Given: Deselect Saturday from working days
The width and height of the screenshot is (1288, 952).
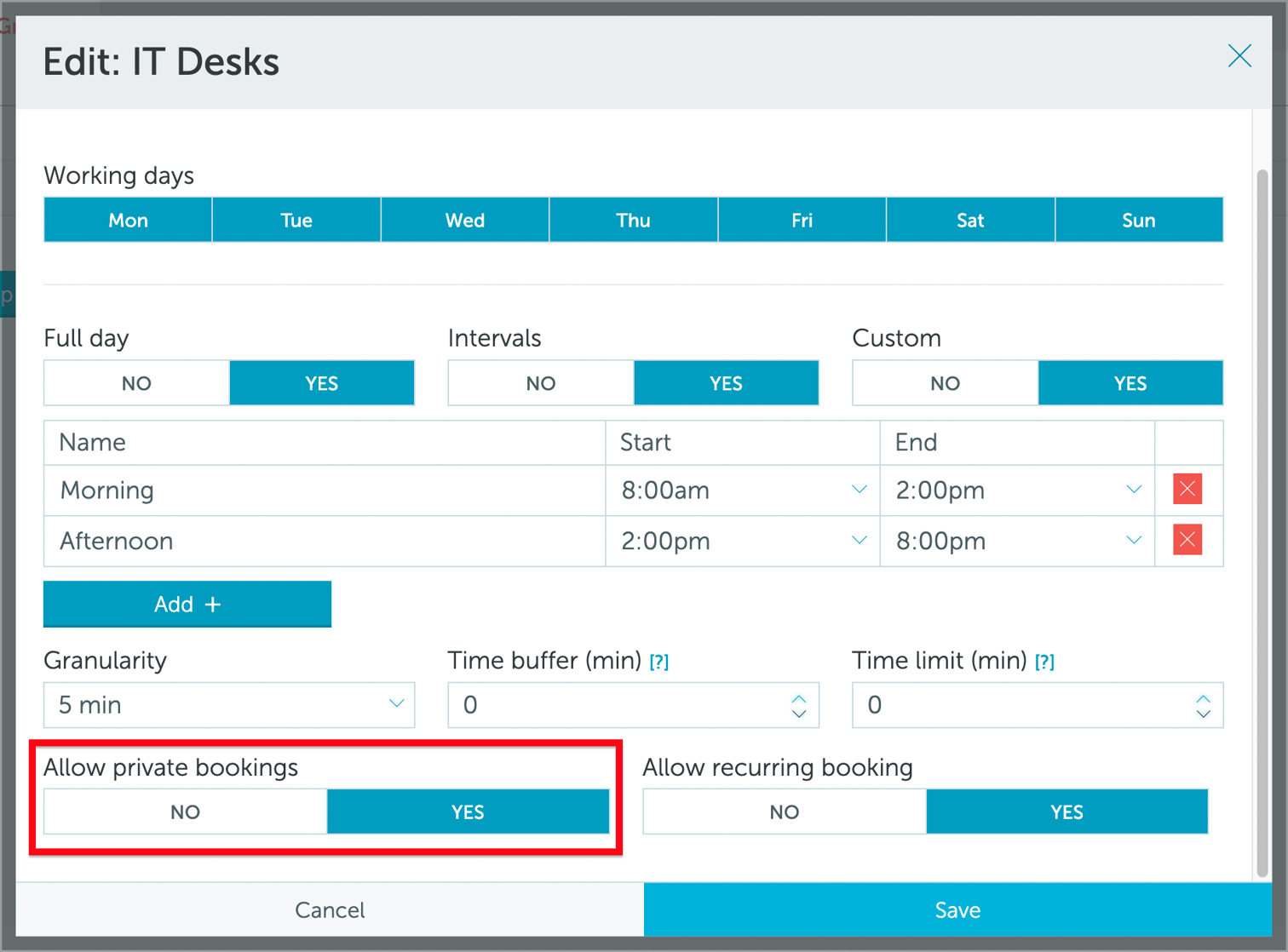Looking at the screenshot, I should click(970, 220).
